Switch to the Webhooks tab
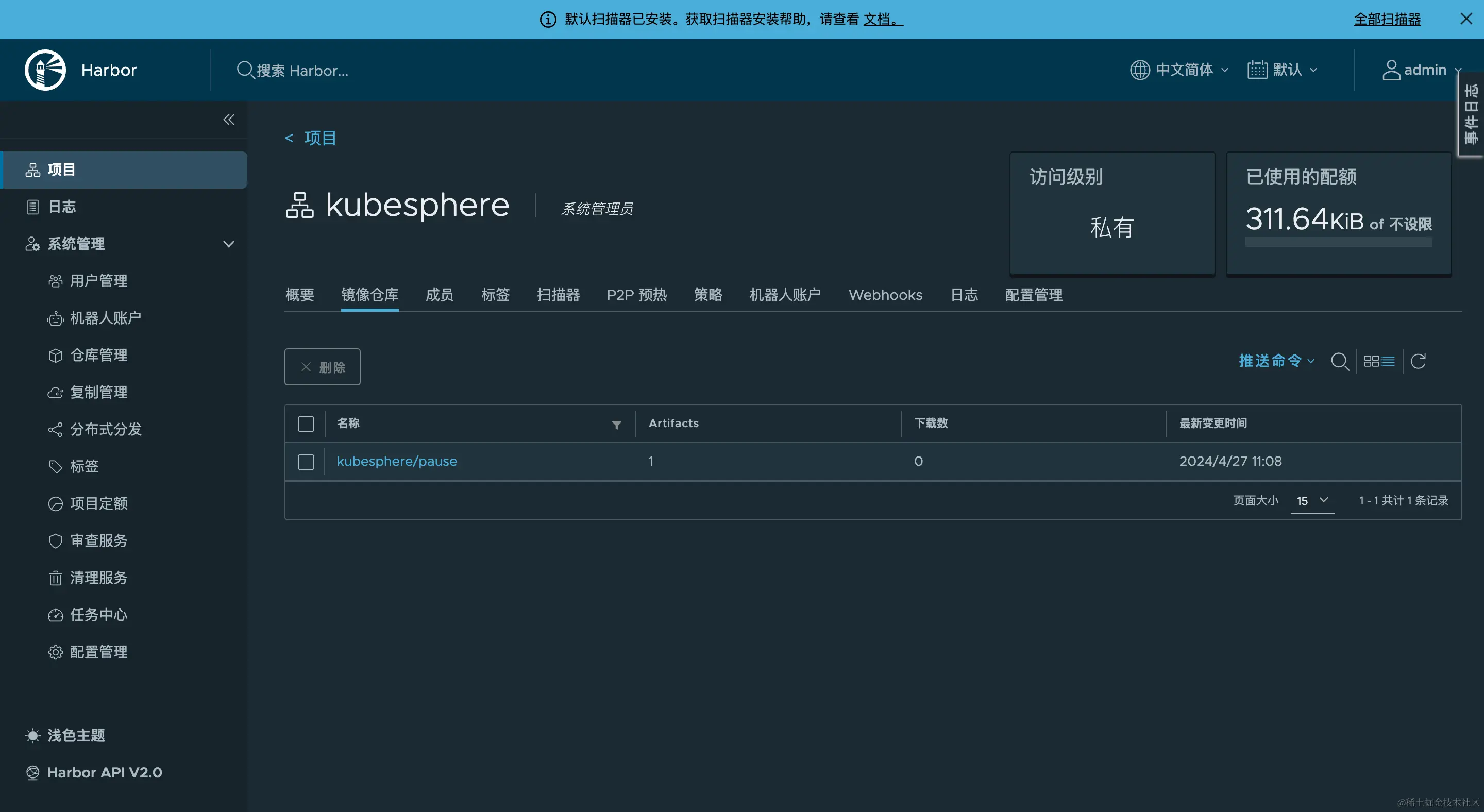 point(885,295)
